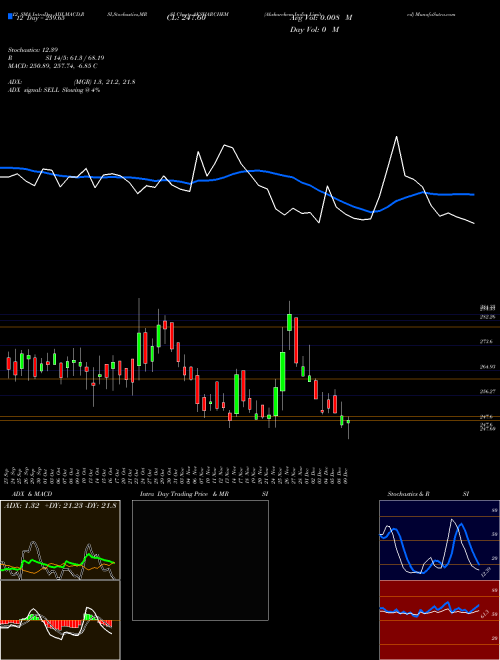The width and height of the screenshot is (500, 660).
Task: Click the long red candle after the November peak
Action: tap(296, 340)
